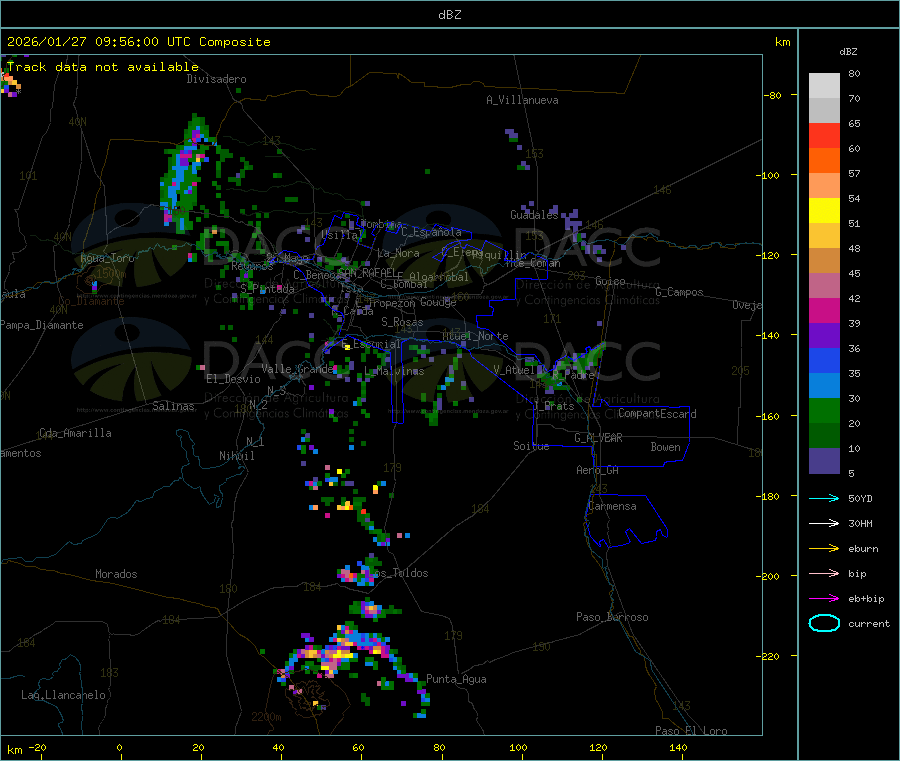Click the 'G_ALVEAR' map label

click(599, 438)
